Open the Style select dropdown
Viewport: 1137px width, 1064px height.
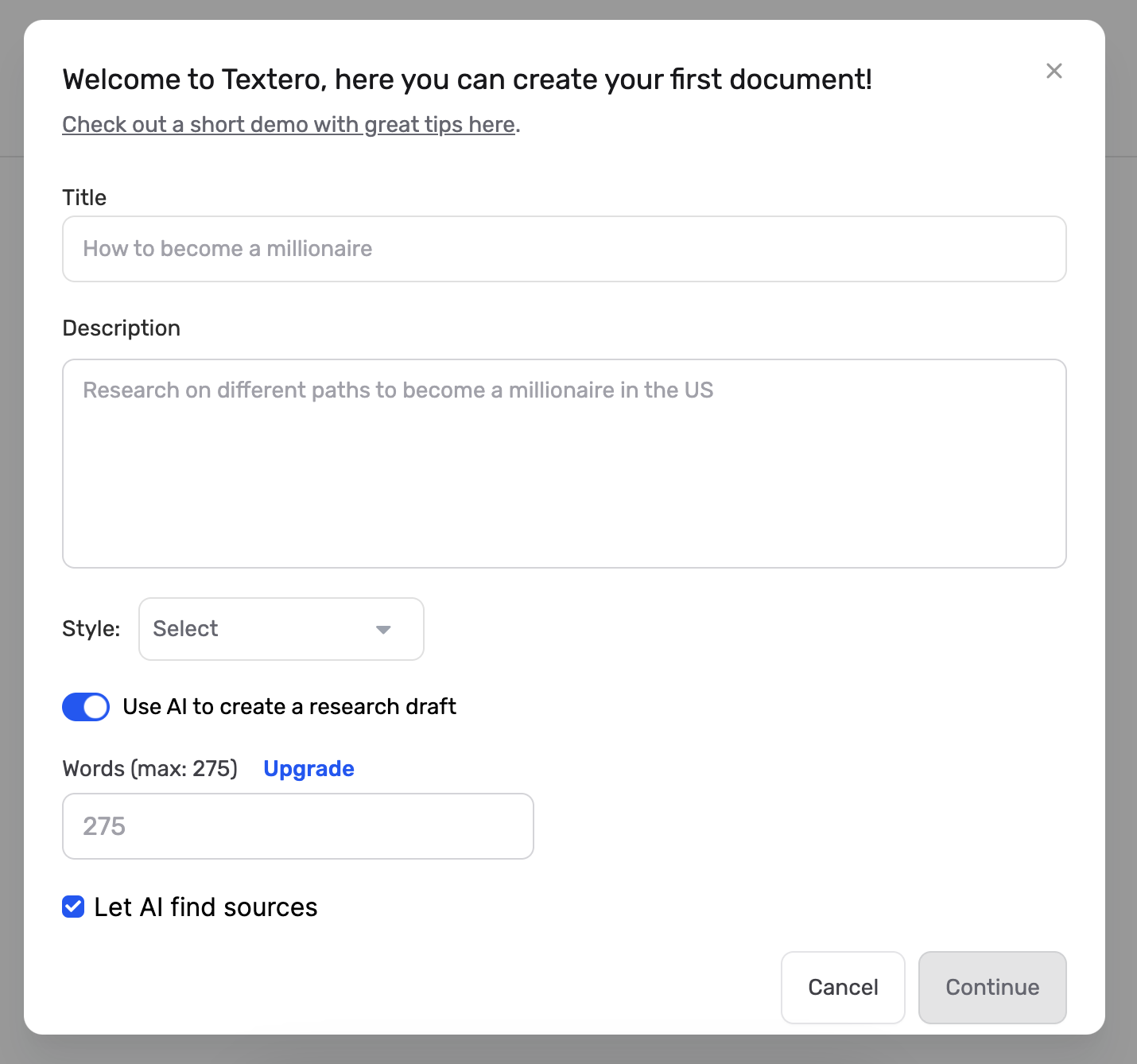[x=281, y=629]
